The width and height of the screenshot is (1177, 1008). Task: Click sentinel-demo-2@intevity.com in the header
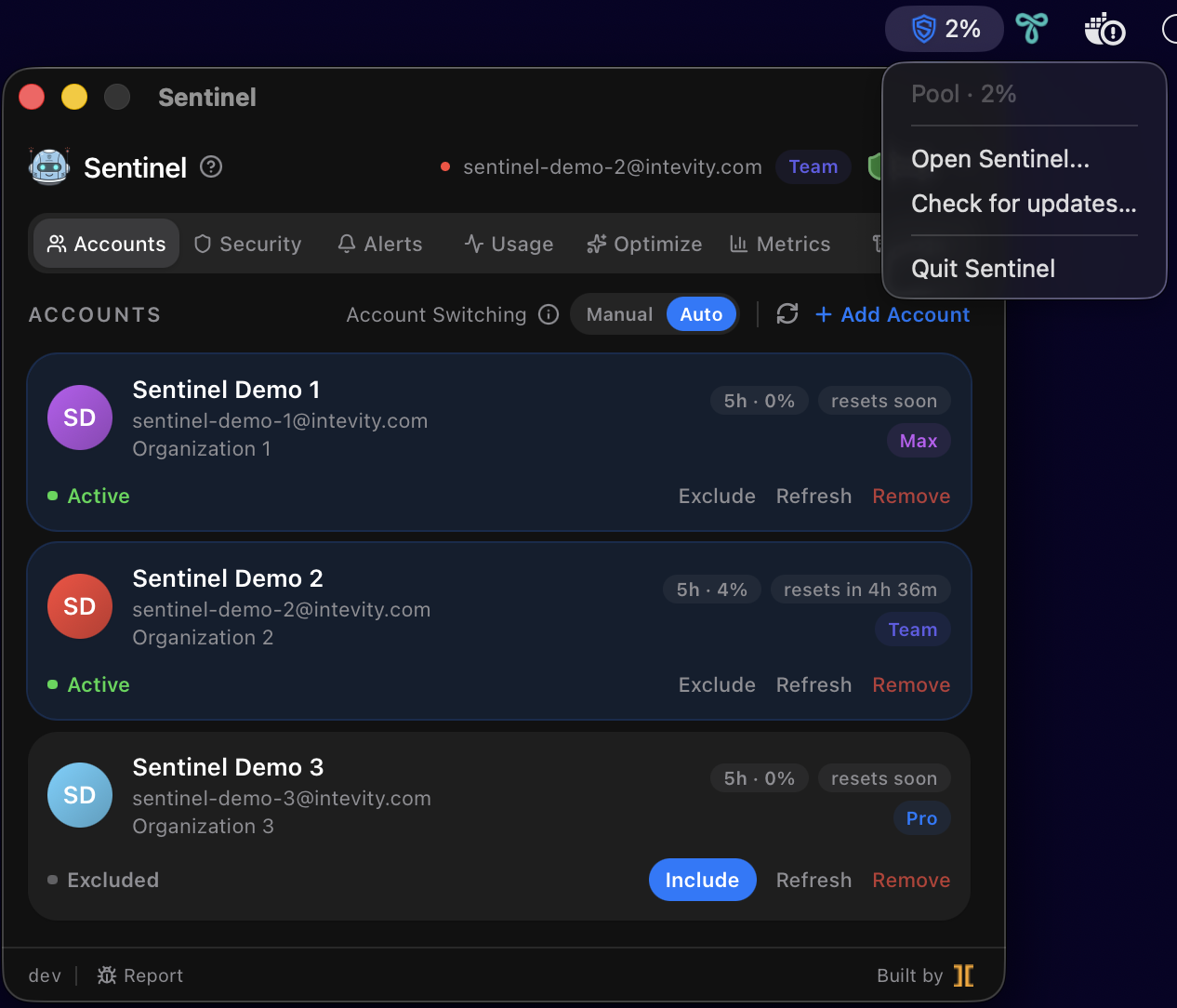(x=613, y=166)
